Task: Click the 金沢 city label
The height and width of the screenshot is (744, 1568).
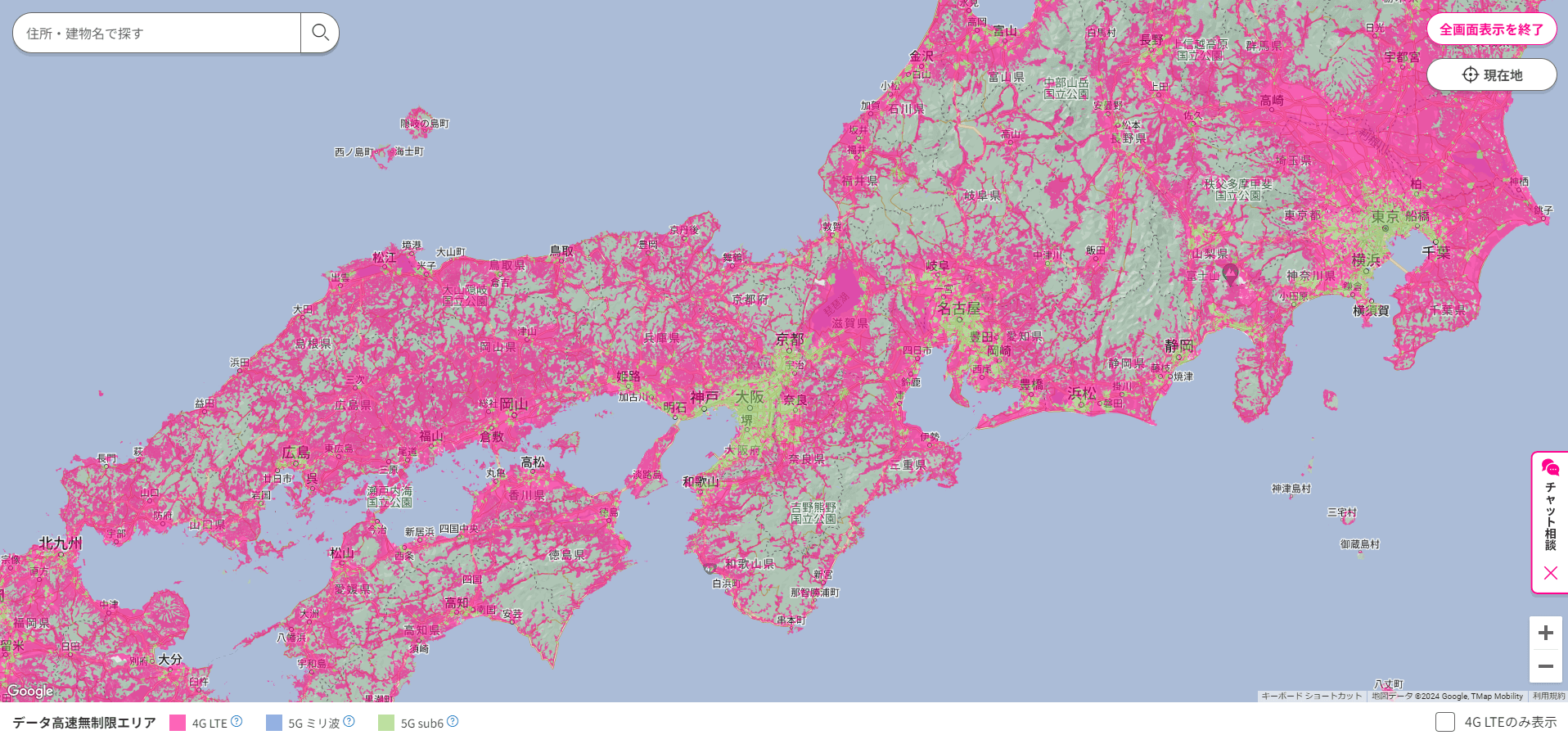Action: click(921, 56)
